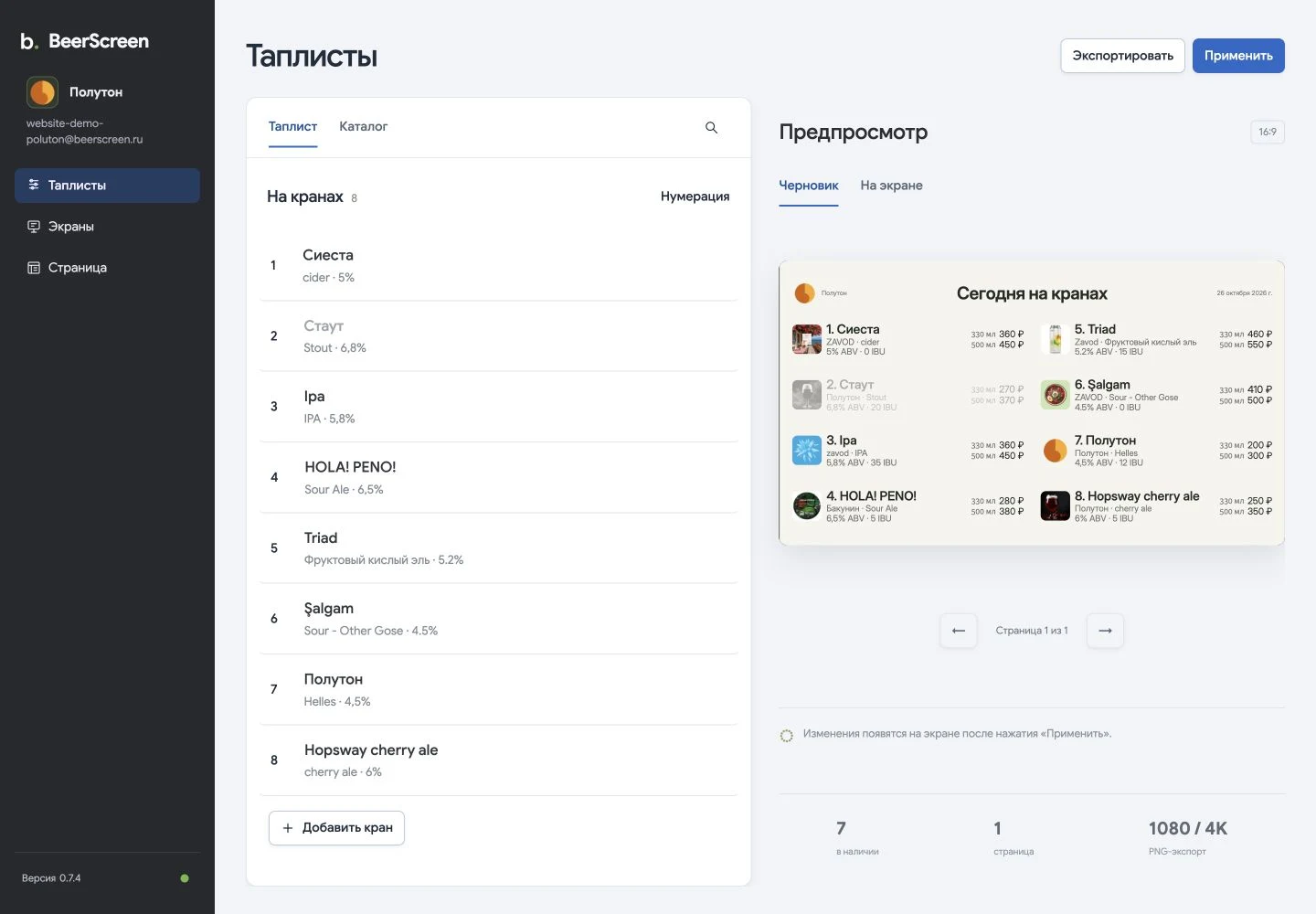Click the 1 страница stat

(x=1014, y=838)
